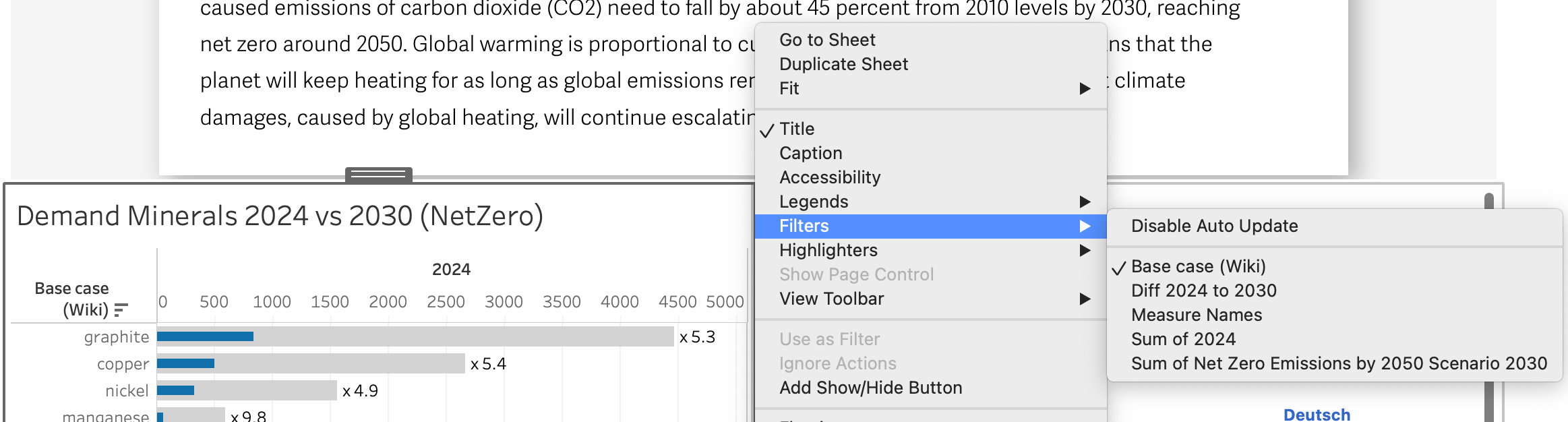Click the drag handle grip above chart
The image size is (1568, 422).
(379, 175)
